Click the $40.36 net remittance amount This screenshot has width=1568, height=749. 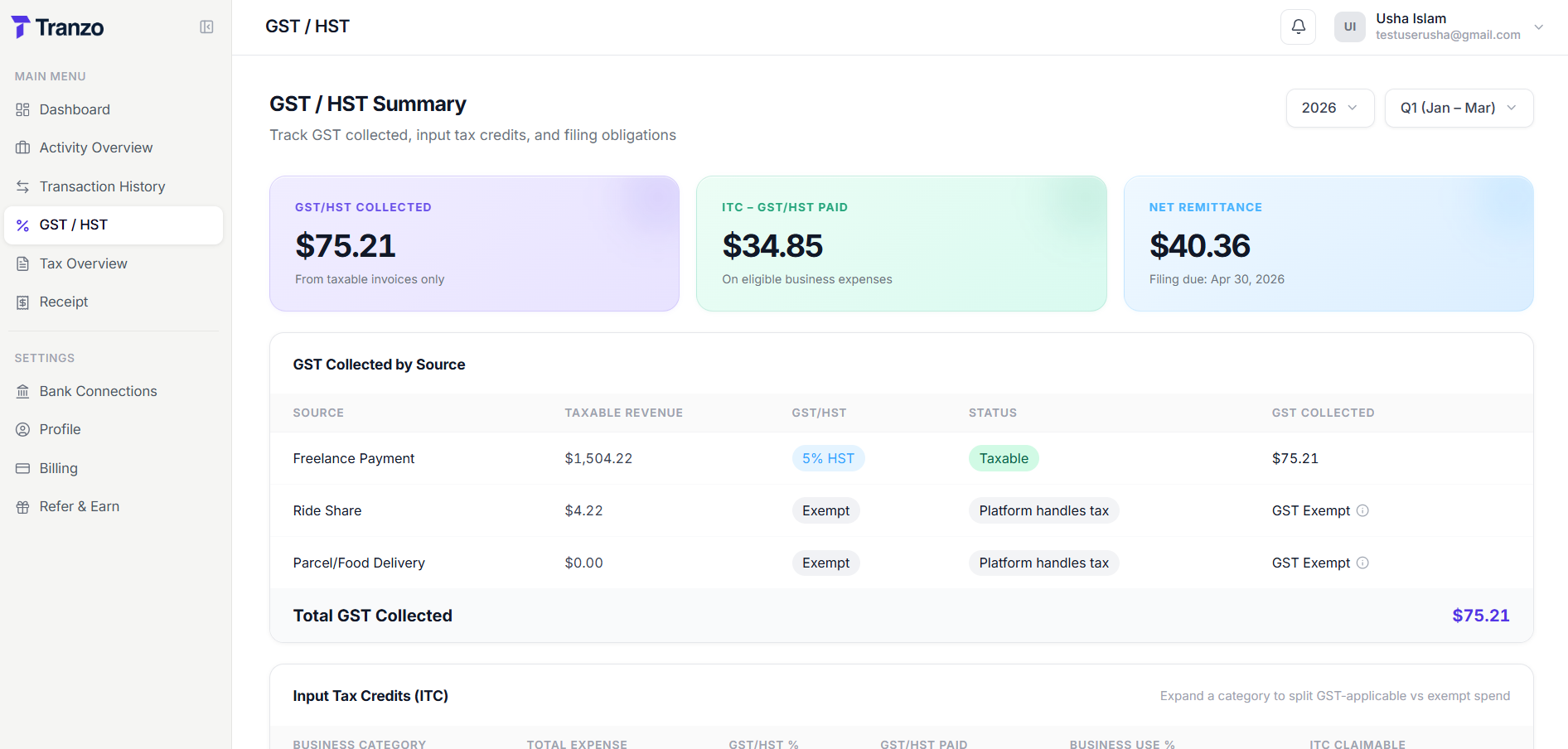1199,245
